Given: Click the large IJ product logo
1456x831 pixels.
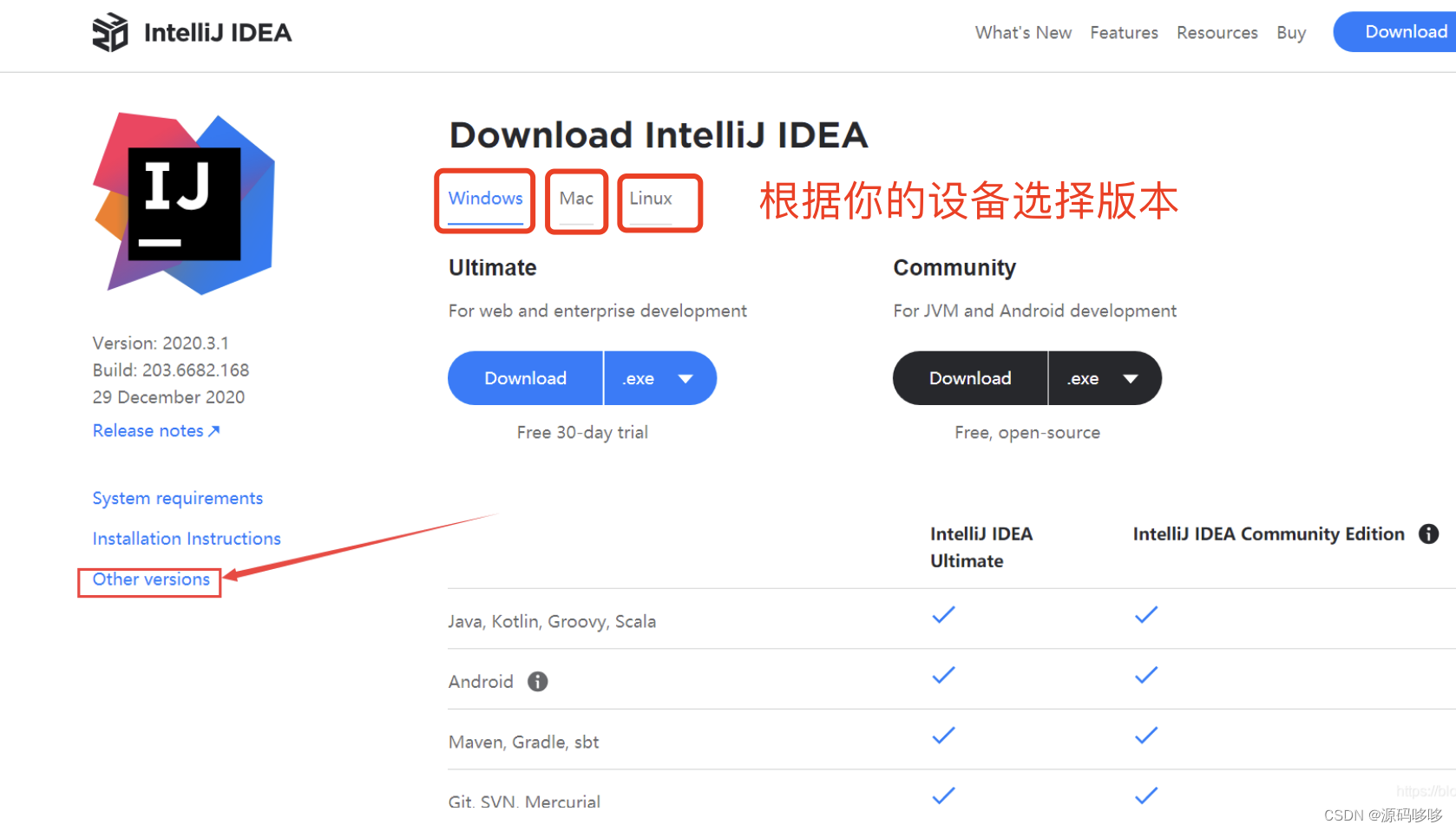Looking at the screenshot, I should tap(184, 204).
